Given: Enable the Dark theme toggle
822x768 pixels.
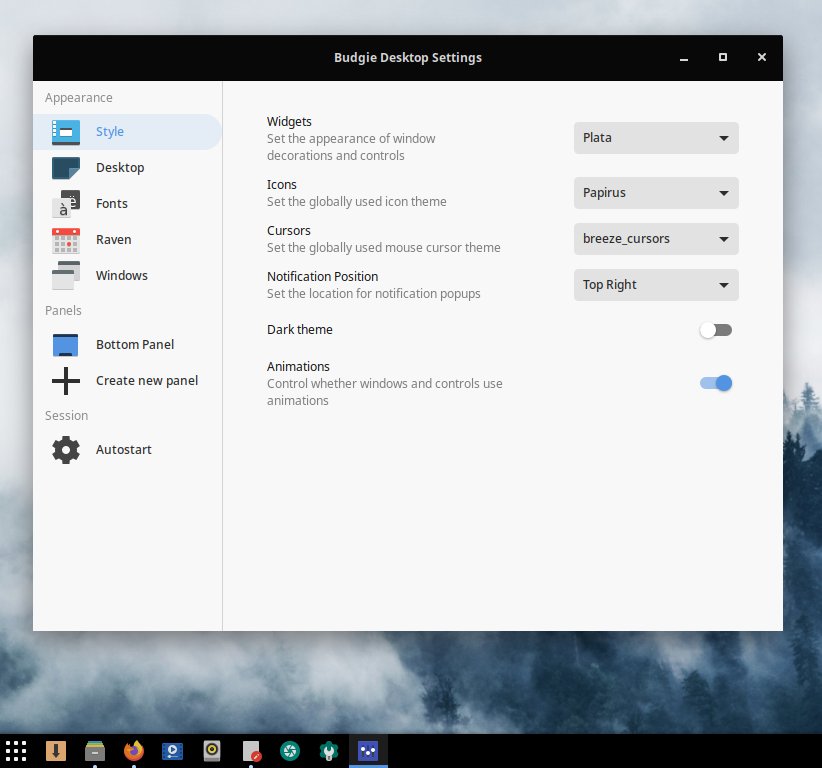Looking at the screenshot, I should [x=715, y=329].
